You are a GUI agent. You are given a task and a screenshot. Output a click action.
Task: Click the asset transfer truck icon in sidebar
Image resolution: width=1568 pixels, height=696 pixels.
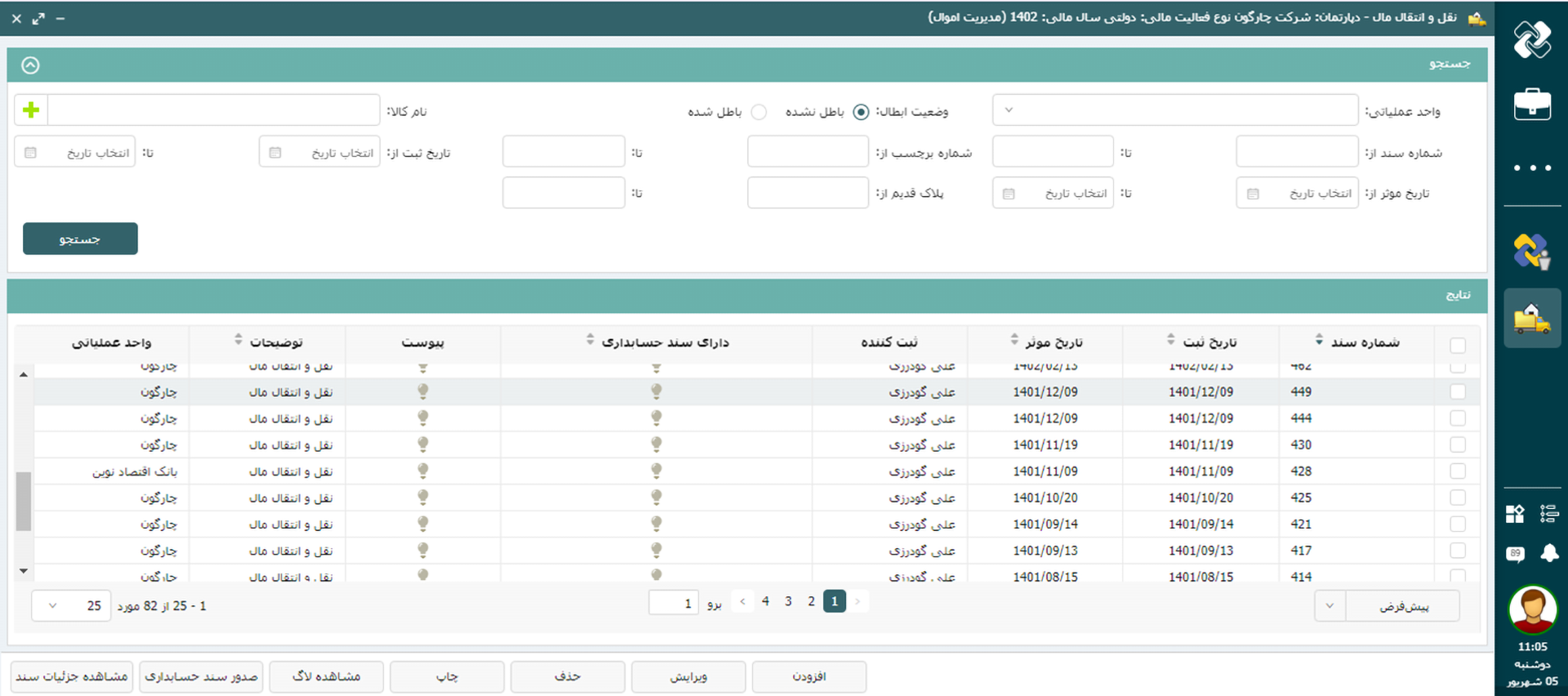click(1532, 319)
